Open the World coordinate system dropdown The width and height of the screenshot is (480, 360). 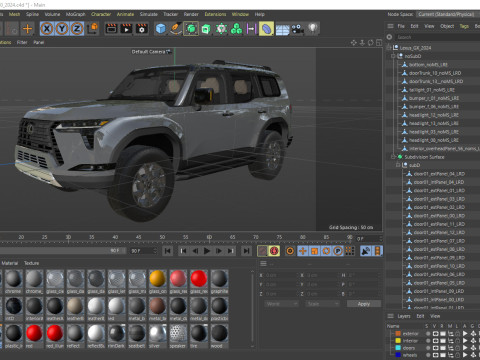click(x=282, y=304)
